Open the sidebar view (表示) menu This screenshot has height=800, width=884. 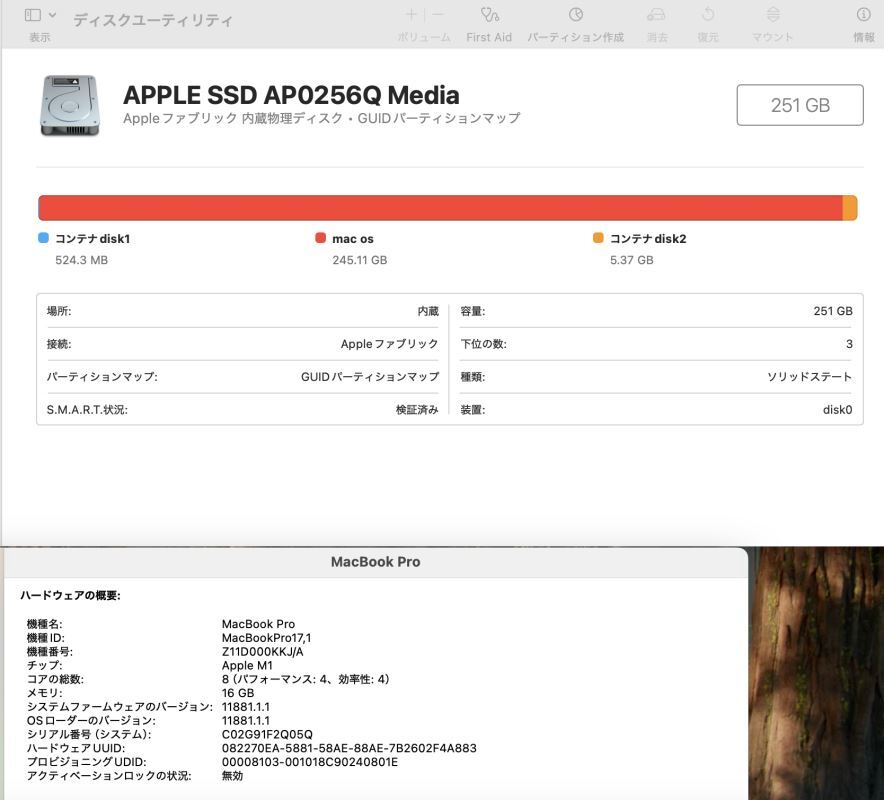[x=39, y=15]
